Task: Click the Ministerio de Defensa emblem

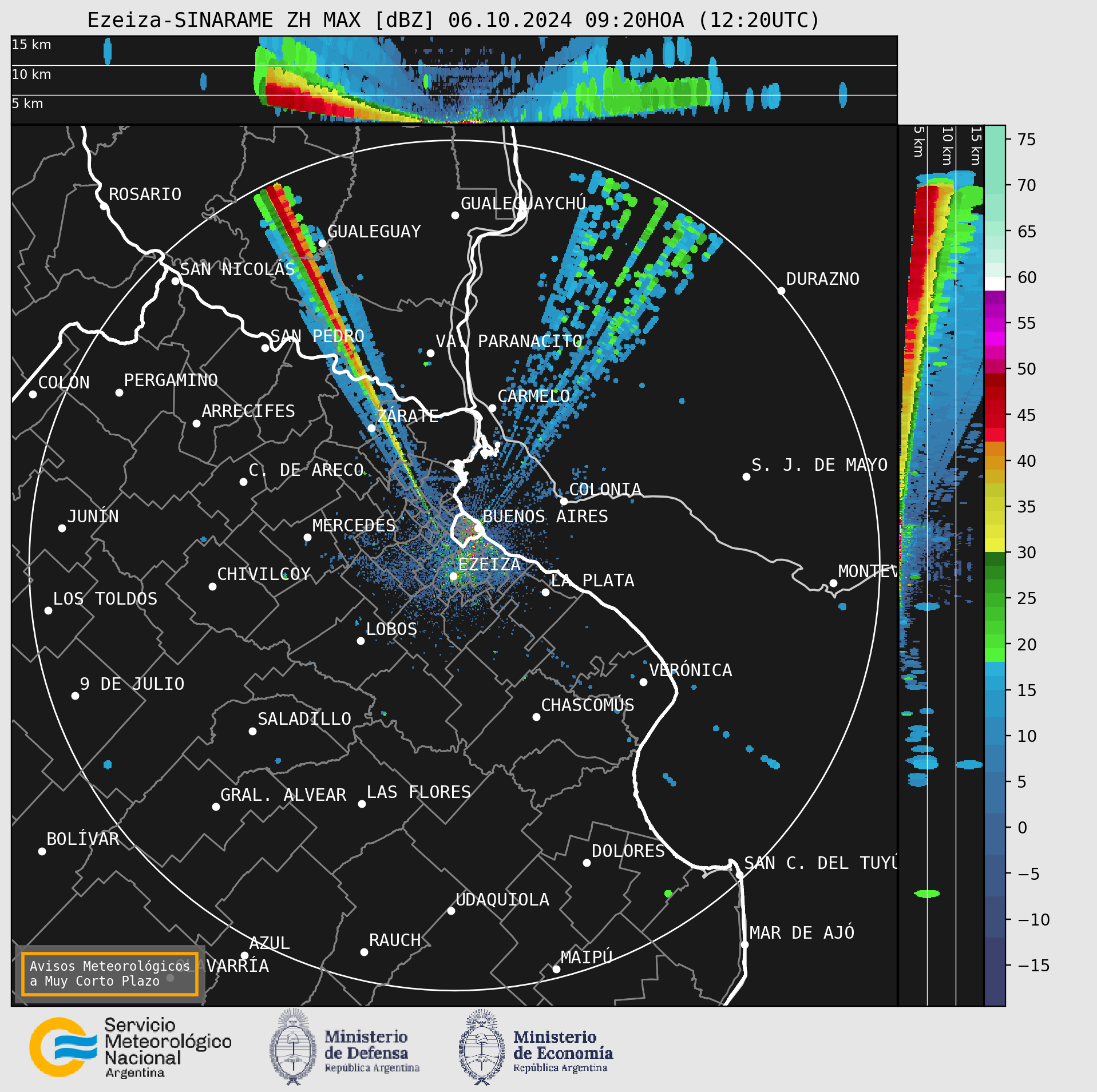Action: click(x=293, y=1047)
